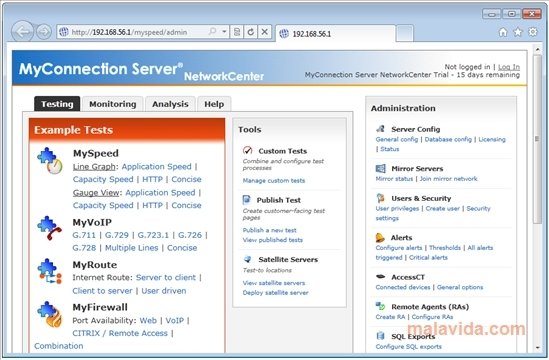Open Join mirror network link
Image resolution: width=549 pixels, height=360 pixels.
click(x=449, y=179)
